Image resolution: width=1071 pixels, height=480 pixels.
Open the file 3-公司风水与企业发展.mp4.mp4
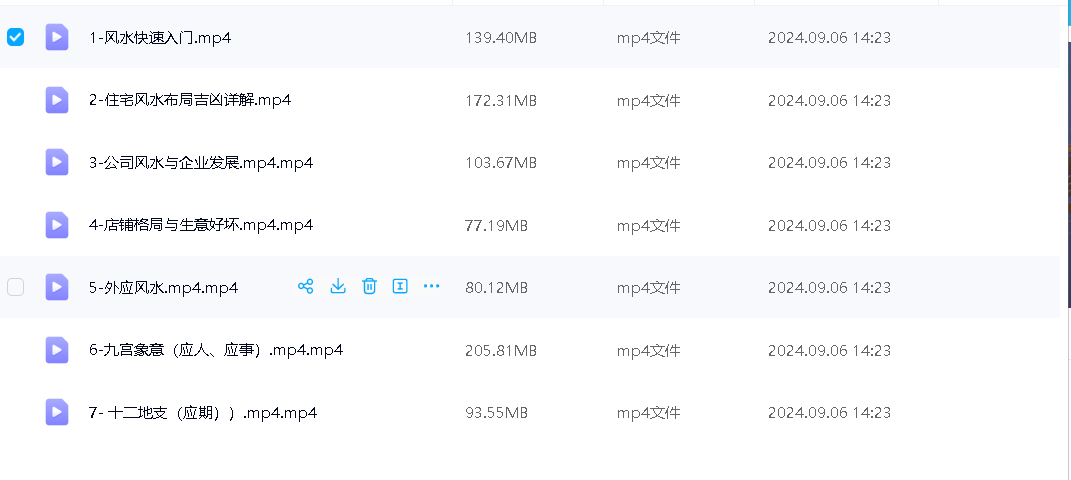(200, 163)
